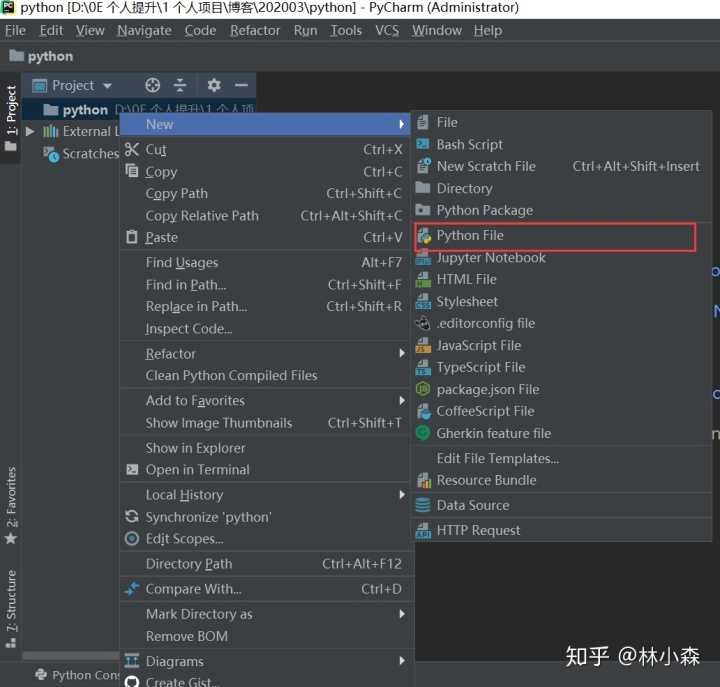Click the Data Source database icon
This screenshot has height=687, width=720.
tap(422, 505)
